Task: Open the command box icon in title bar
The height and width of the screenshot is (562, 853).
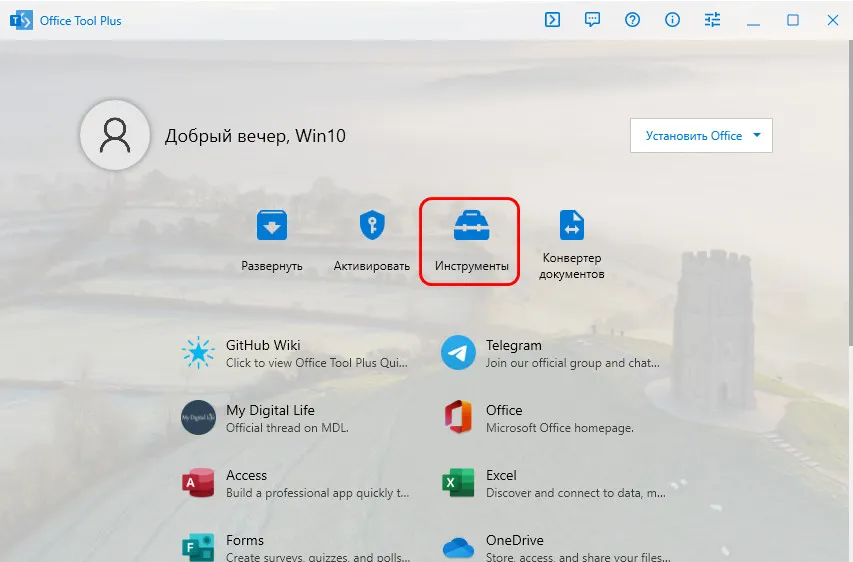Action: click(552, 20)
